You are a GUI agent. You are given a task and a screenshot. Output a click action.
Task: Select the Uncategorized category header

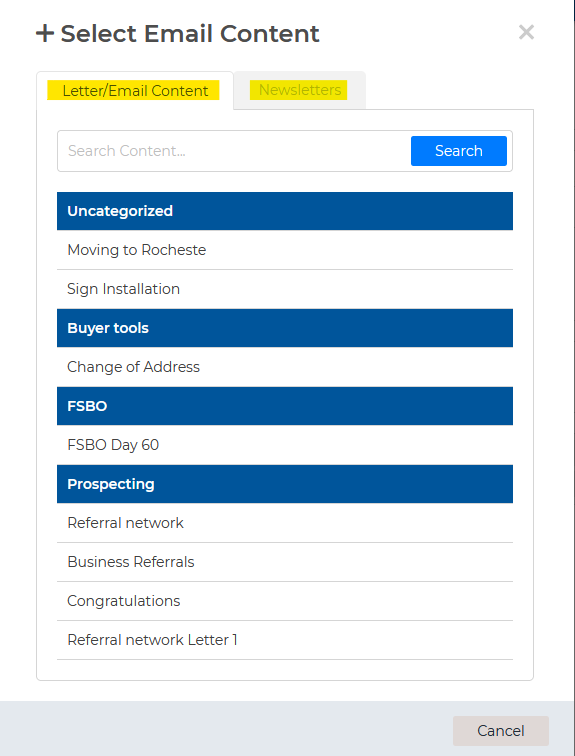coord(285,211)
